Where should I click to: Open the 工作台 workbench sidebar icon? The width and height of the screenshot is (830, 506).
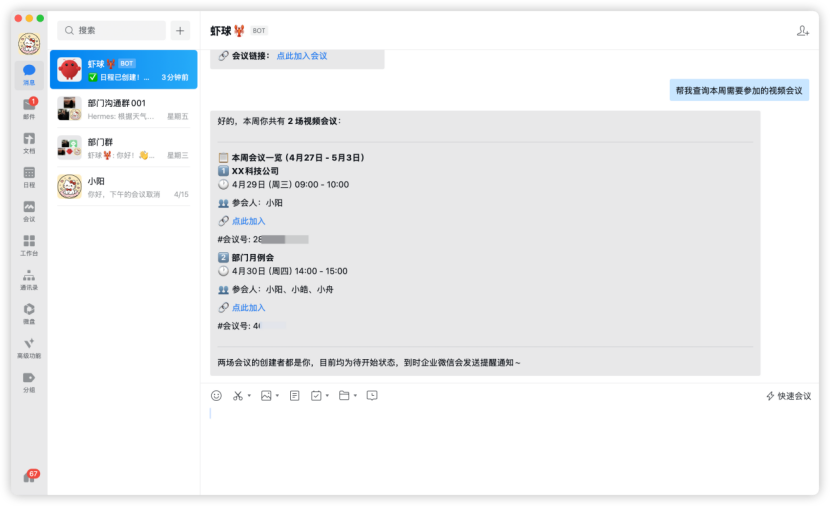coord(29,246)
